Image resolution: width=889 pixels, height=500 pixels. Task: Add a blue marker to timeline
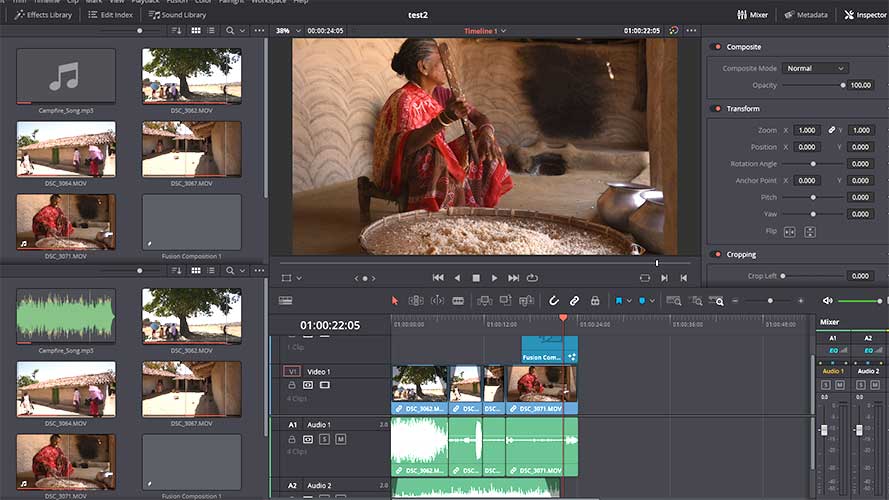[x=642, y=300]
